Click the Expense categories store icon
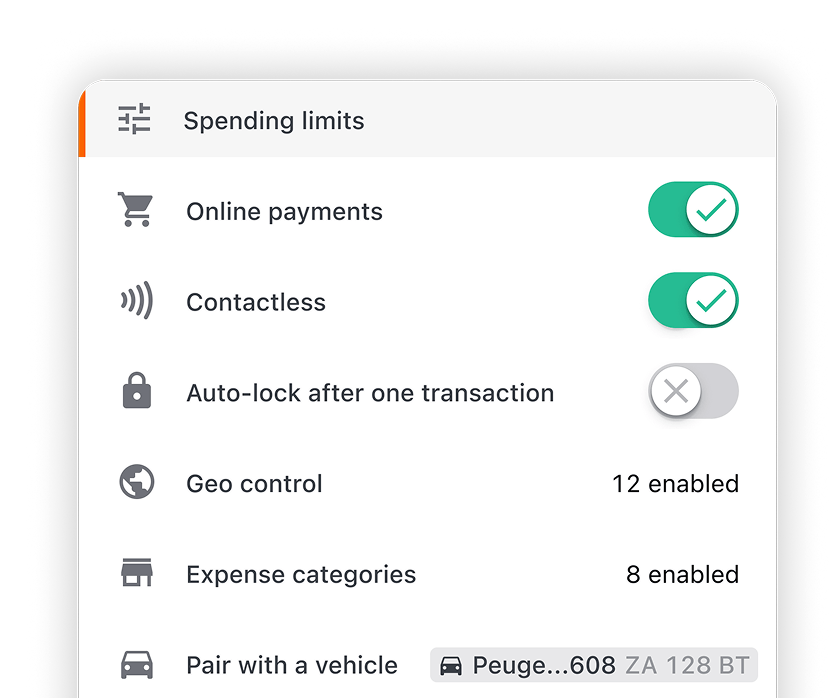 pos(137,572)
